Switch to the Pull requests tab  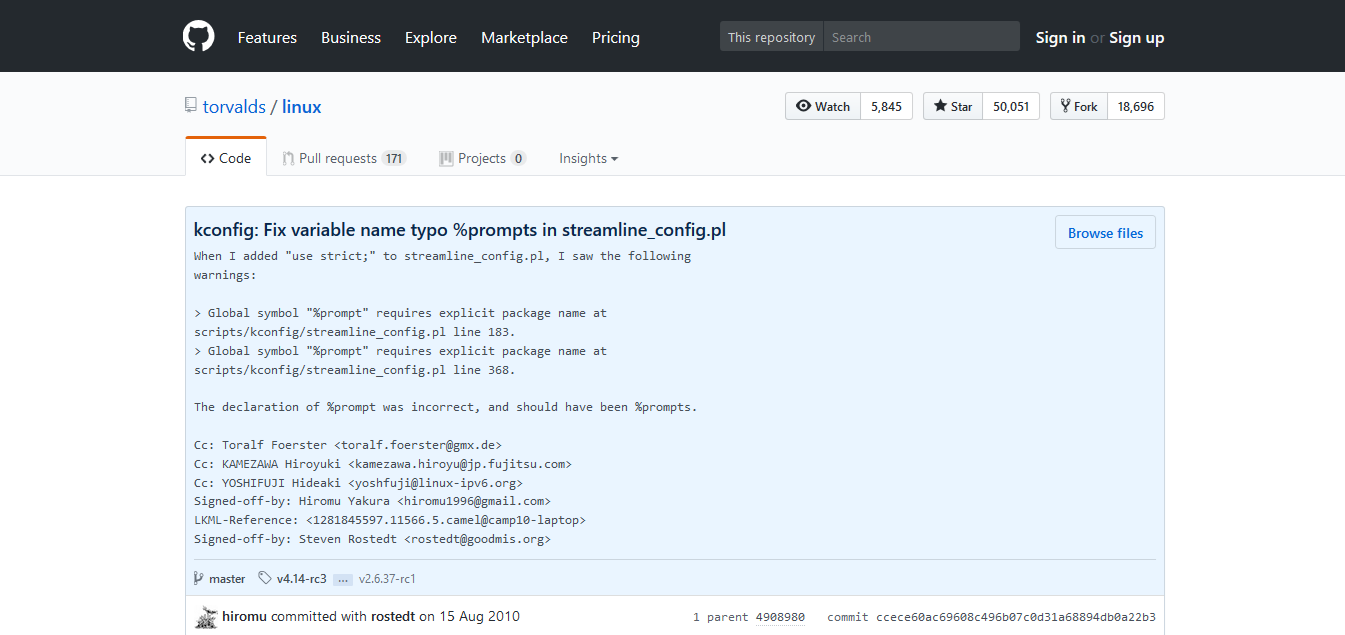click(x=344, y=158)
